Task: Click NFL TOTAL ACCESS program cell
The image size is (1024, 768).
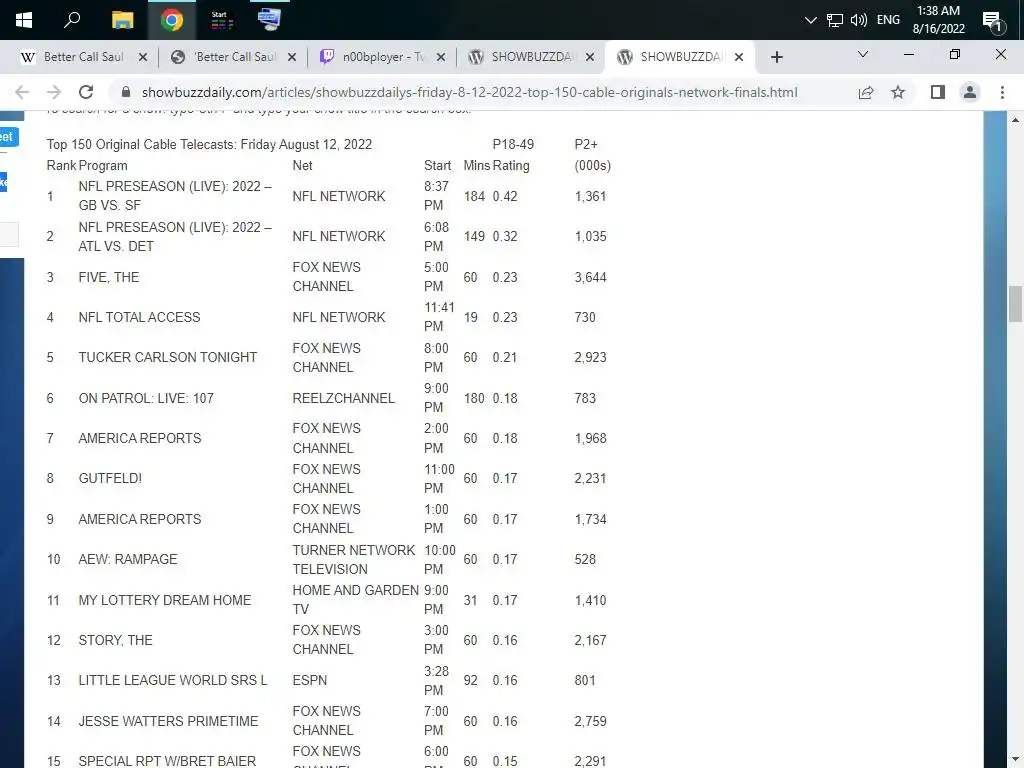Action: click(x=139, y=317)
